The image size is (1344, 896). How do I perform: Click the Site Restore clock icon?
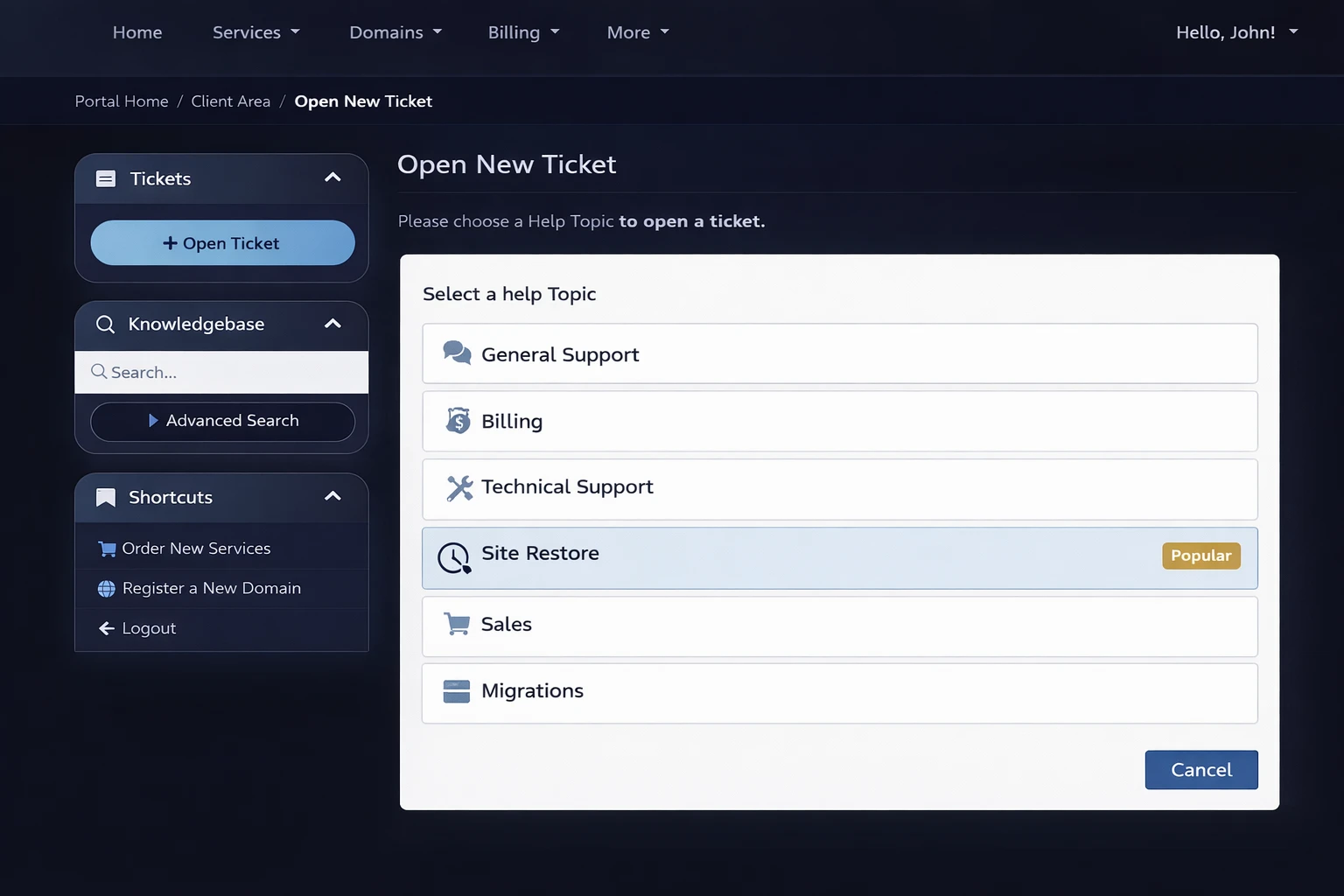[453, 557]
